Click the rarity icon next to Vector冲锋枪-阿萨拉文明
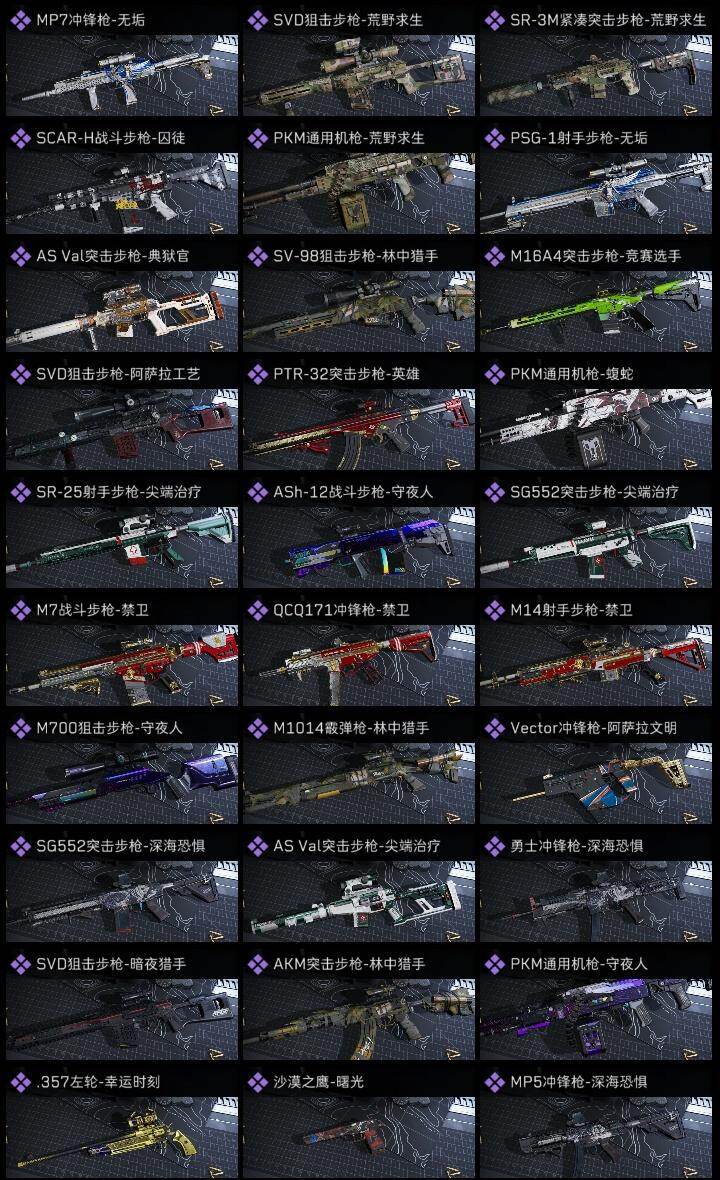The width and height of the screenshot is (720, 1180). [494, 728]
